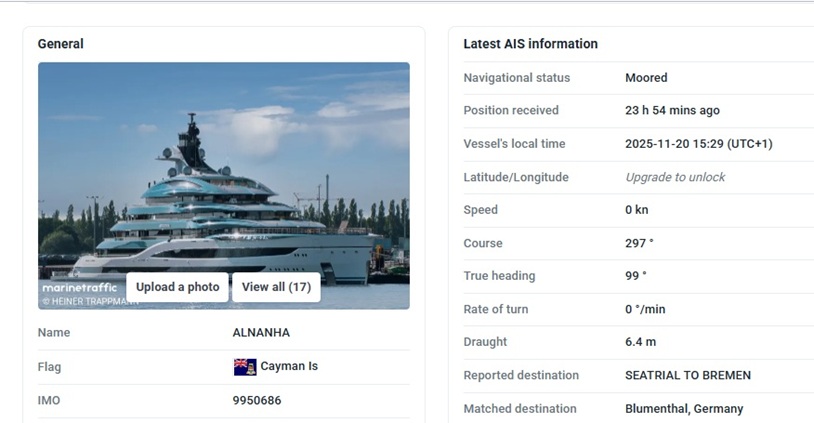Click the marinetraffic watermark logo on photo
The width and height of the screenshot is (814, 423).
pyautogui.click(x=79, y=288)
